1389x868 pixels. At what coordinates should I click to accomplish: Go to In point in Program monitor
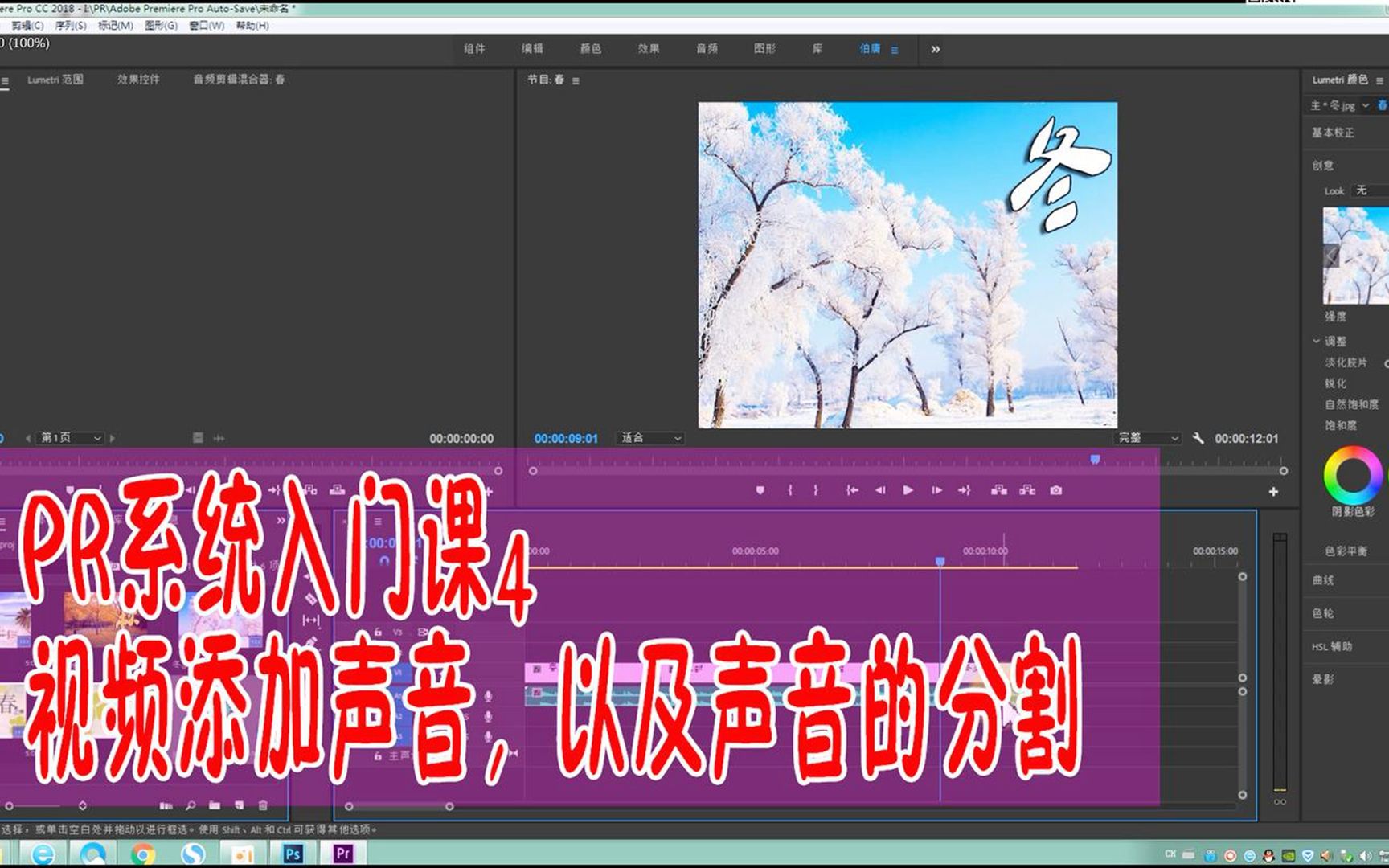[x=852, y=490]
